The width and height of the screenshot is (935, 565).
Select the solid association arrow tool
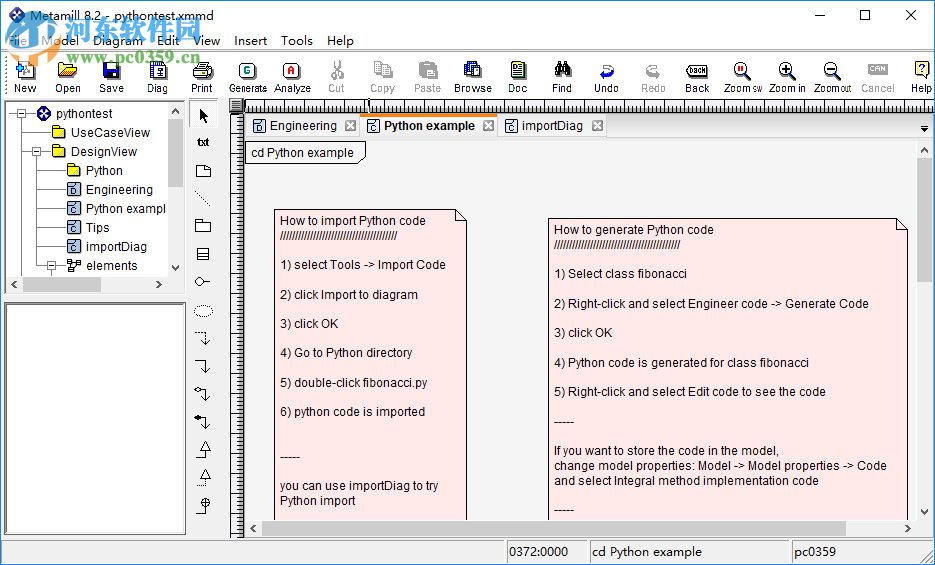click(203, 365)
